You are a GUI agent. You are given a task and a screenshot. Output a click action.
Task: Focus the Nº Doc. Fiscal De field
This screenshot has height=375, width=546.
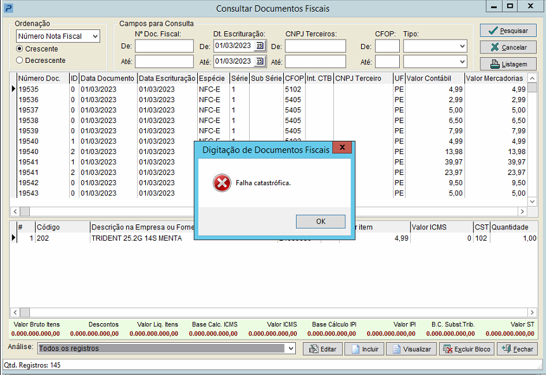click(x=164, y=46)
